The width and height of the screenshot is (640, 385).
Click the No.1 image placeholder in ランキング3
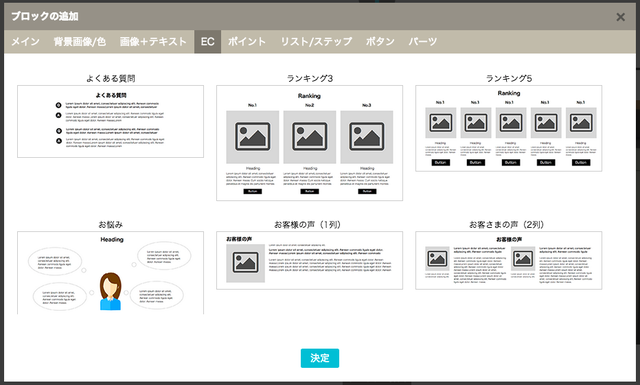tap(253, 137)
